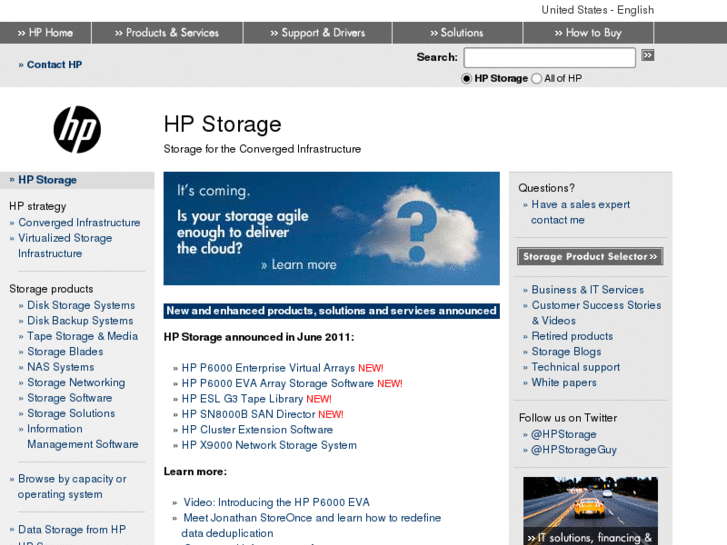Viewport: 727px width, 545px height.
Task: Open Virtualized Storage Infrastructure link
Action: click(x=65, y=246)
